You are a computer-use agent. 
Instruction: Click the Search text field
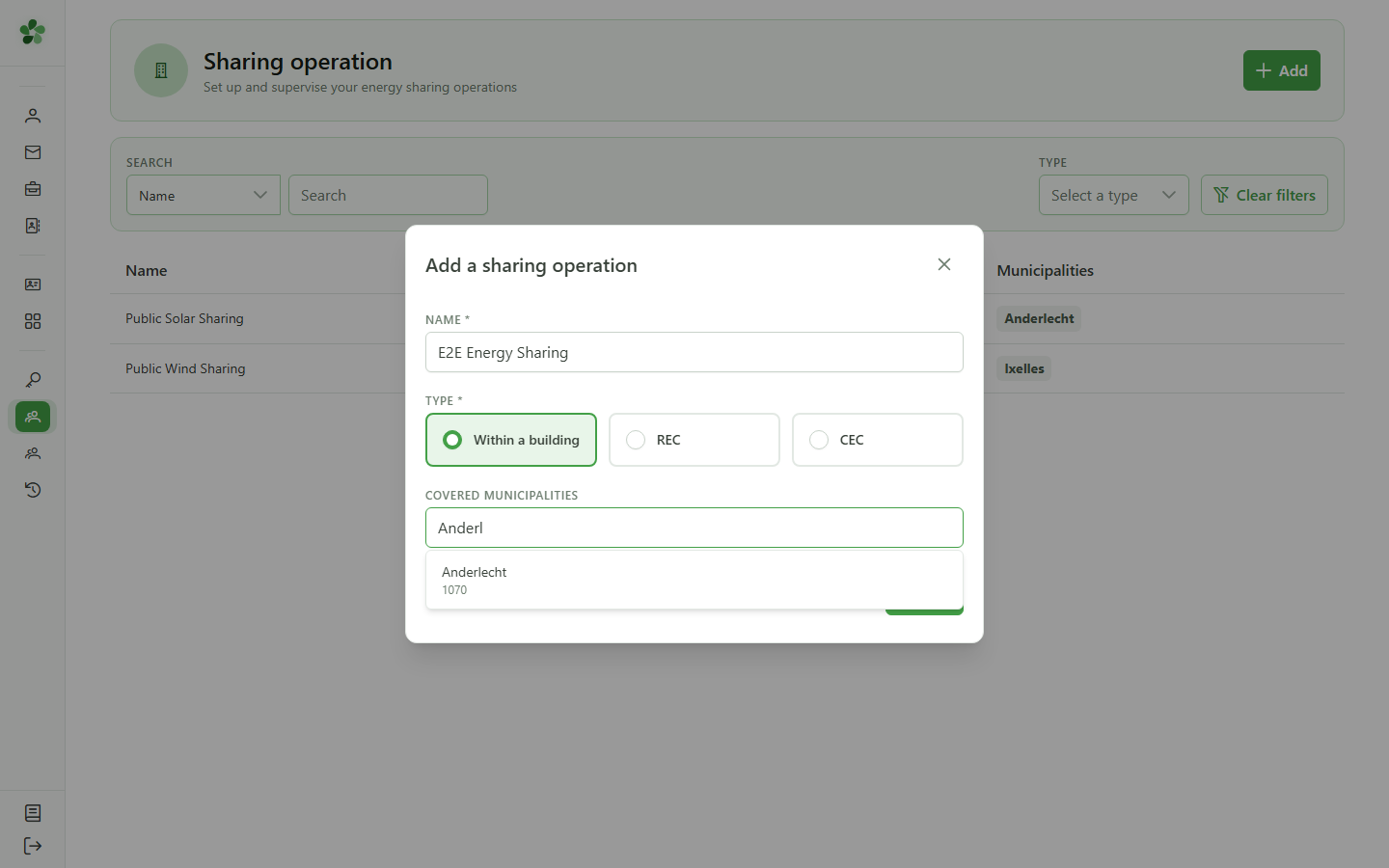pos(388,195)
